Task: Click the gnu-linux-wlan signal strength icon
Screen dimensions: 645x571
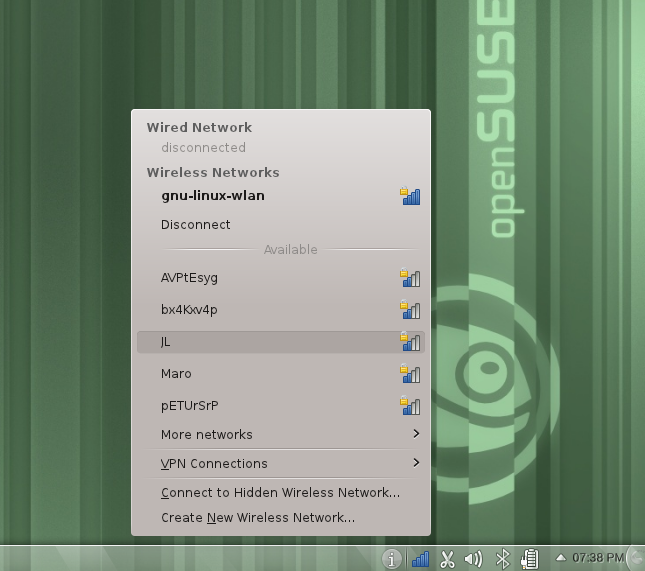Action: (x=410, y=196)
